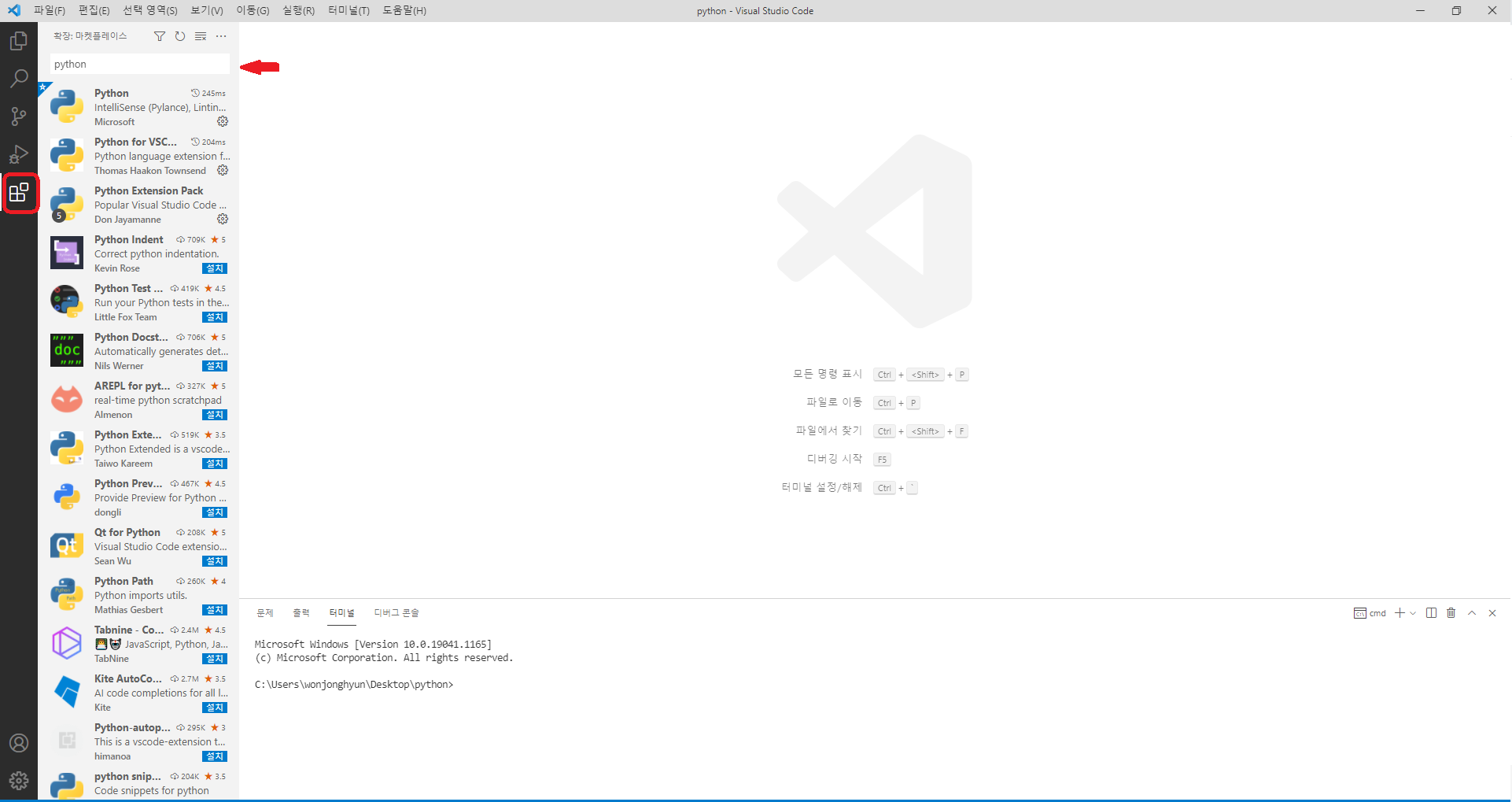Screen dimensions: 1512x802
Task: Open the Kite extension icon
Action: [67, 692]
